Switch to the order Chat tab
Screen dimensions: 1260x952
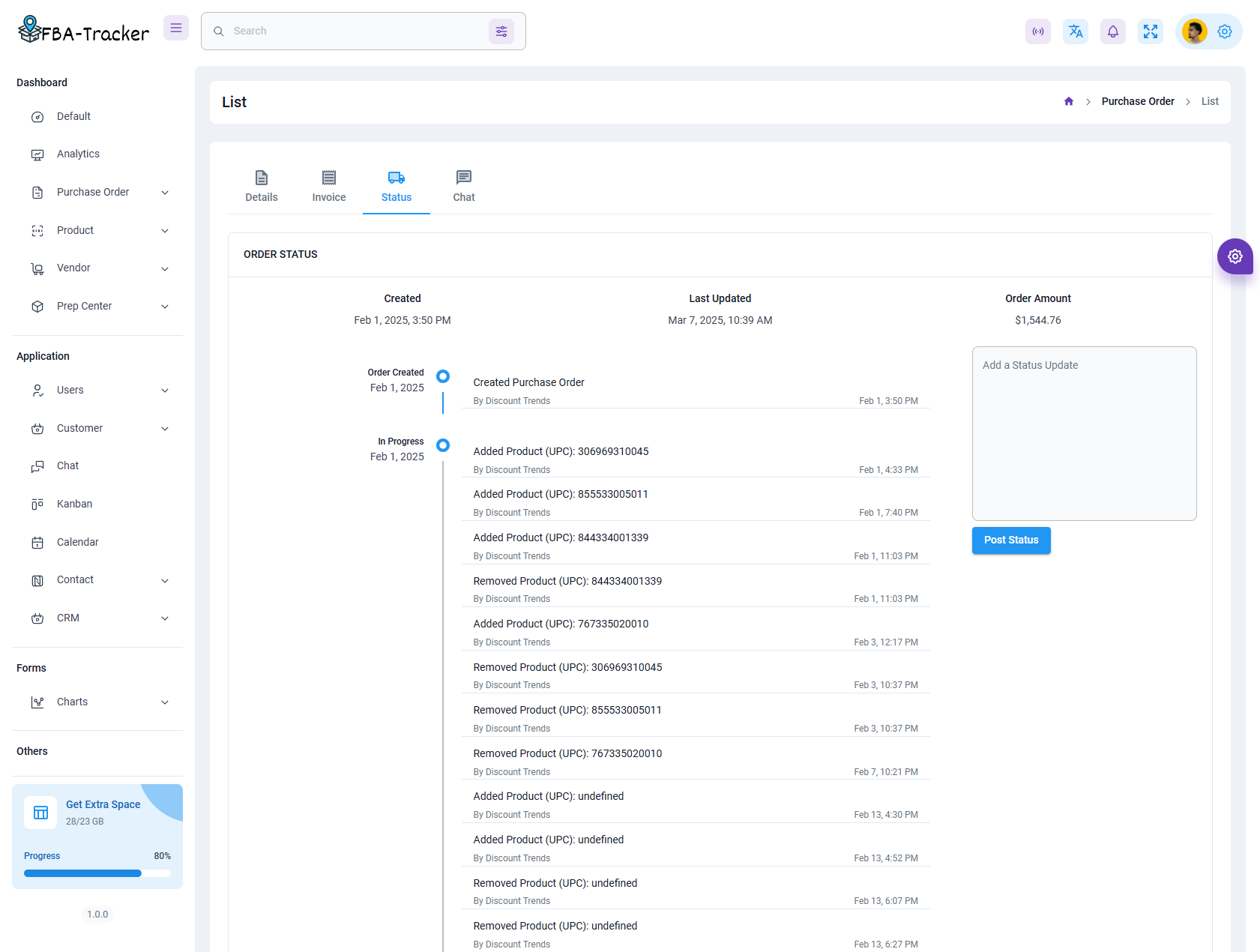coord(464,187)
